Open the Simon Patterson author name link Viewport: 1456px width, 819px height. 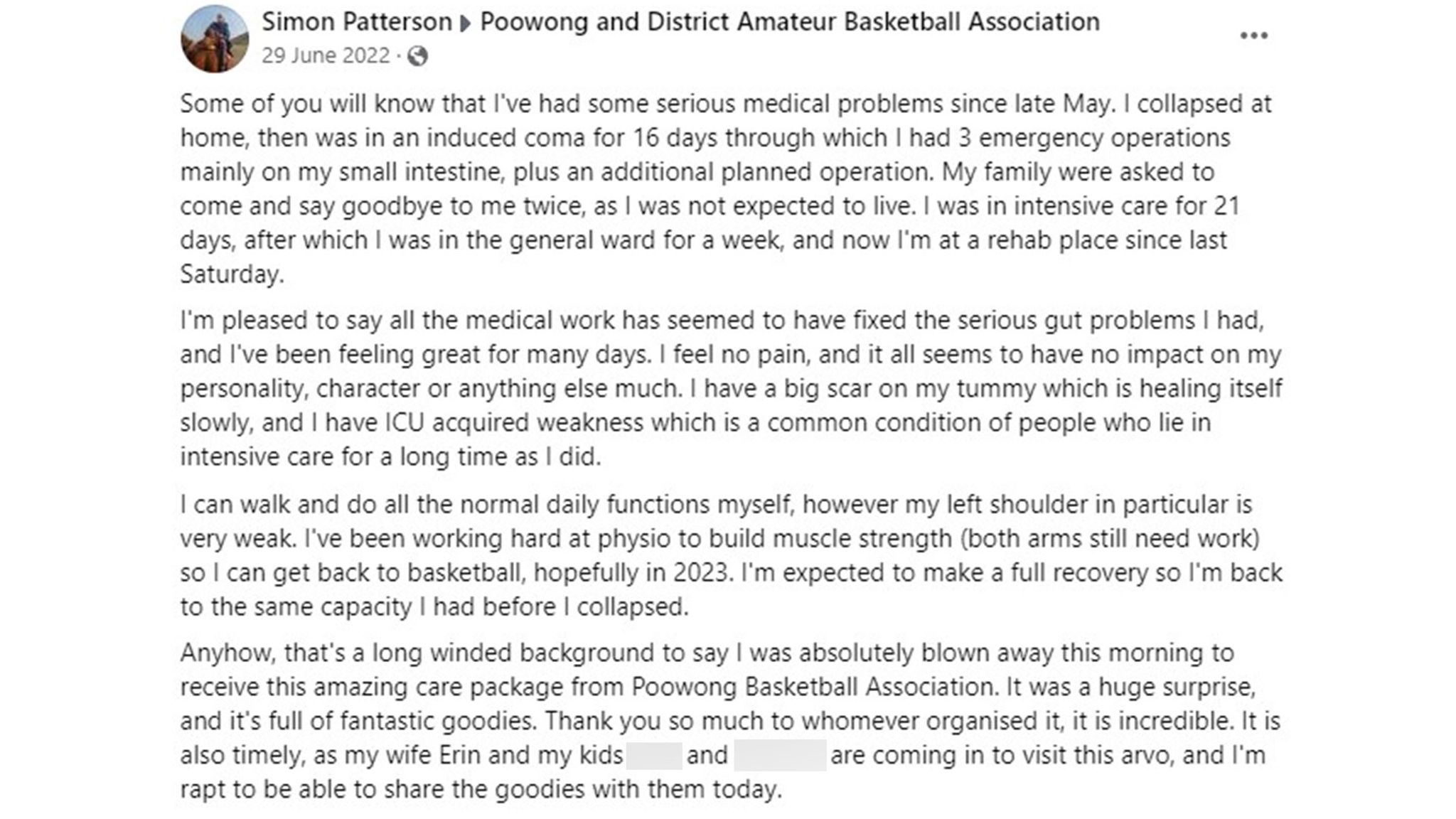(356, 22)
